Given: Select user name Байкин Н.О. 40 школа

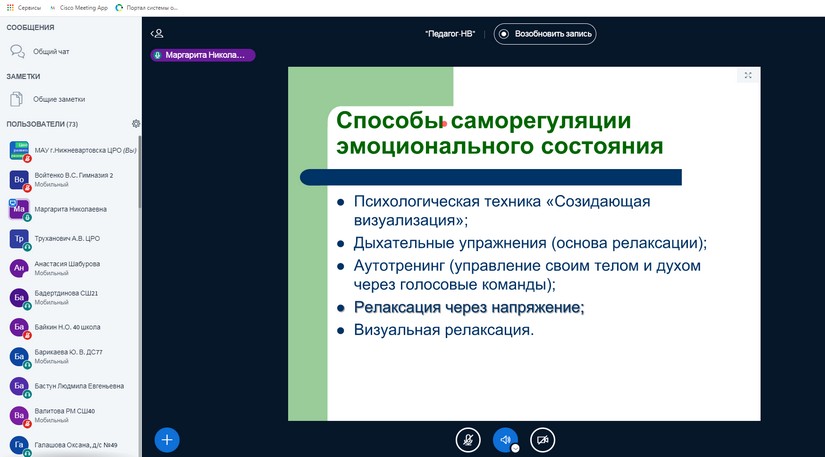Looking at the screenshot, I should (x=67, y=327).
